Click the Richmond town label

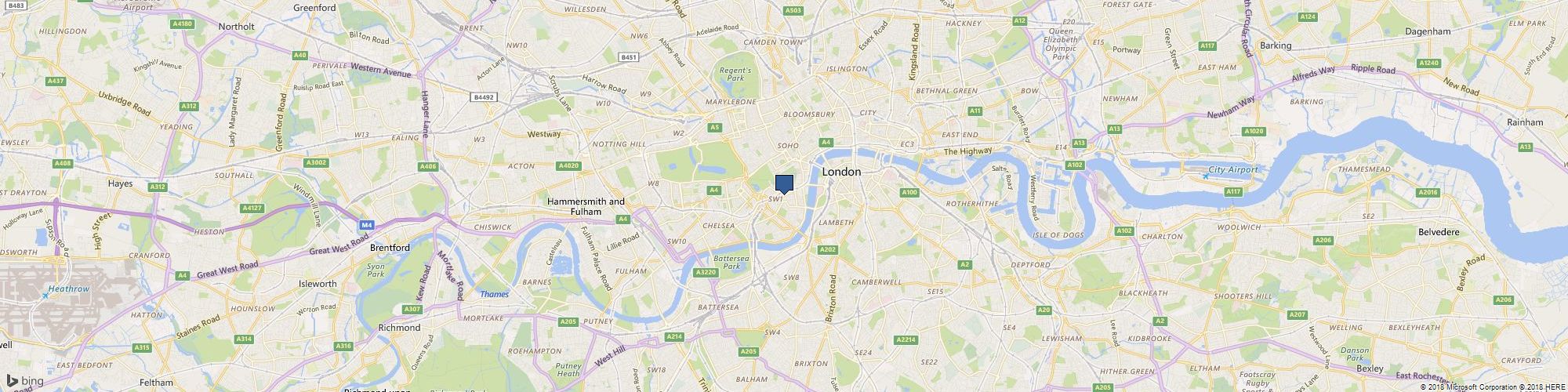(399, 328)
